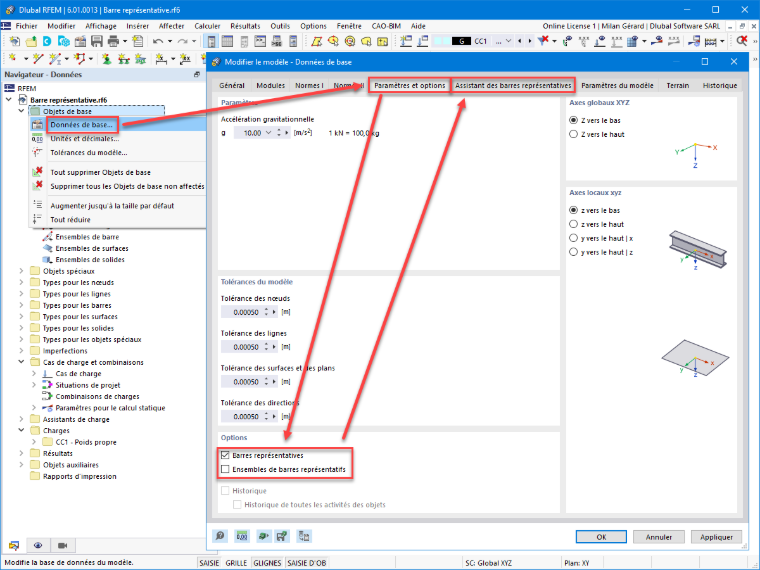
Task: Open gravitational acceleration value dropdown
Action: tap(269, 133)
